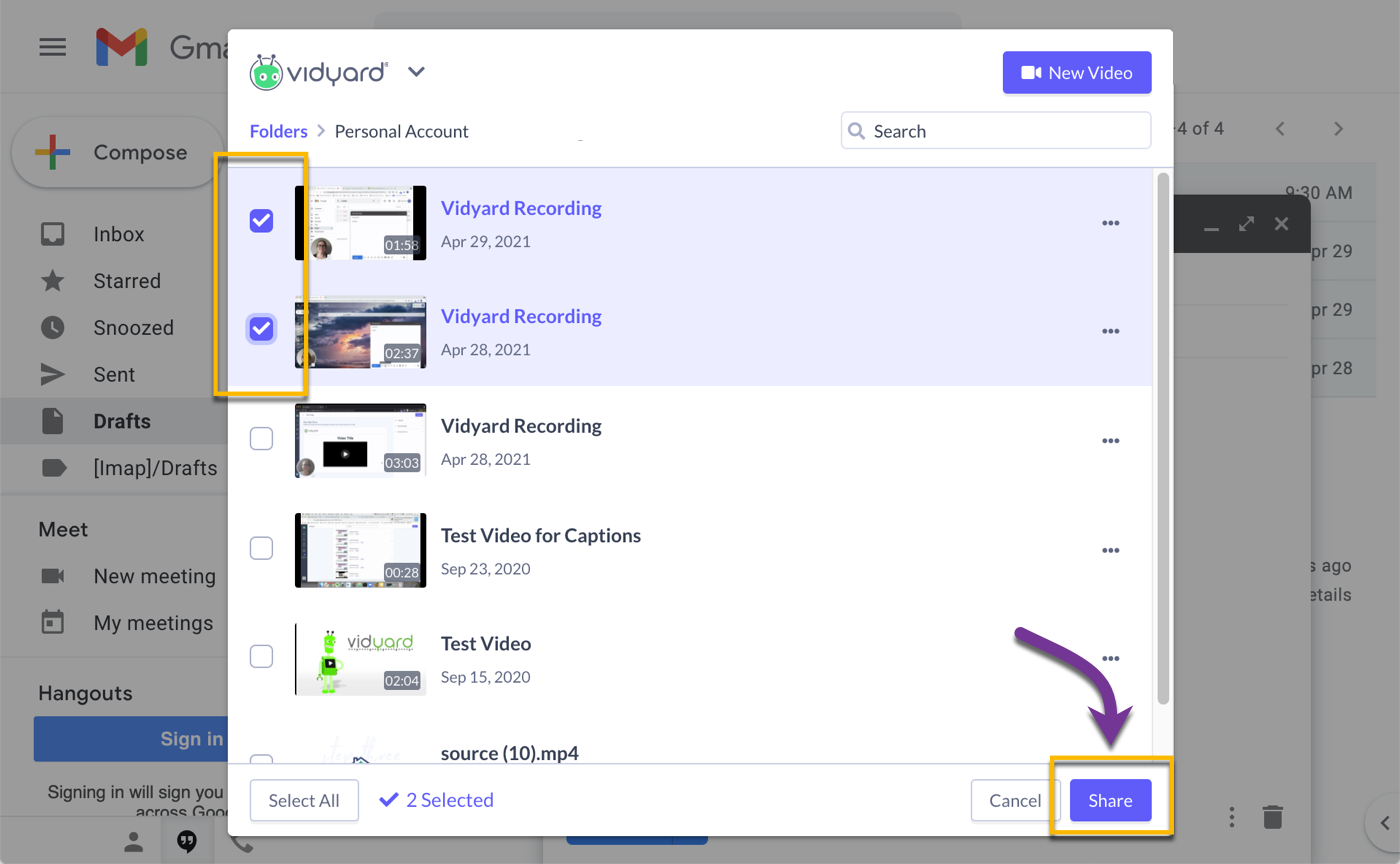Show Gmail side panel arrow

coord(1385,823)
